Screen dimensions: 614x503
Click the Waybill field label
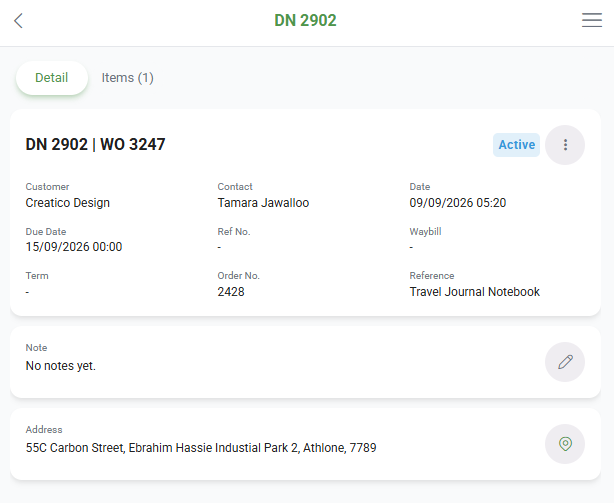[x=425, y=231]
